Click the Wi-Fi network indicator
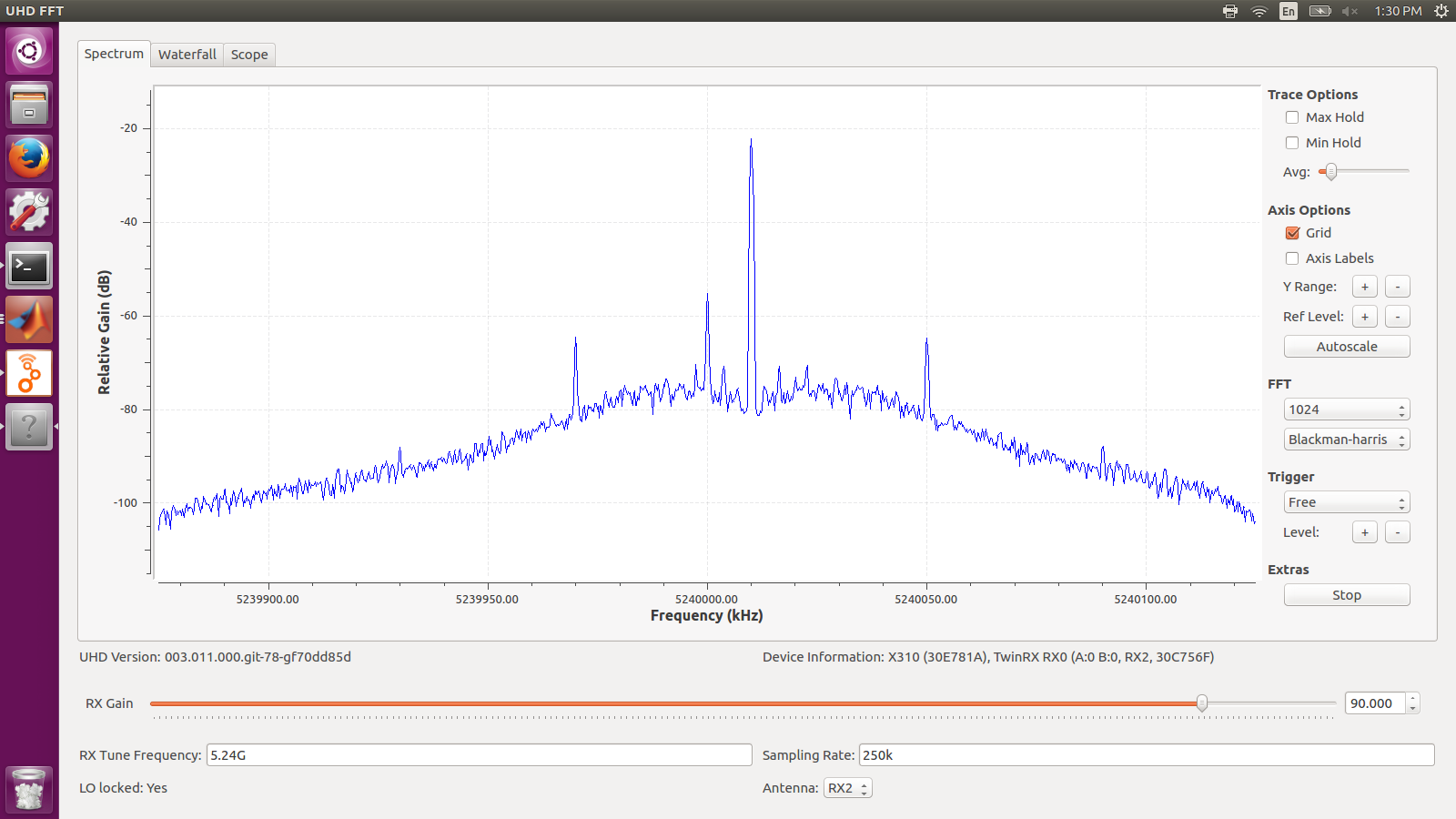This screenshot has height=819, width=1456. (1259, 11)
